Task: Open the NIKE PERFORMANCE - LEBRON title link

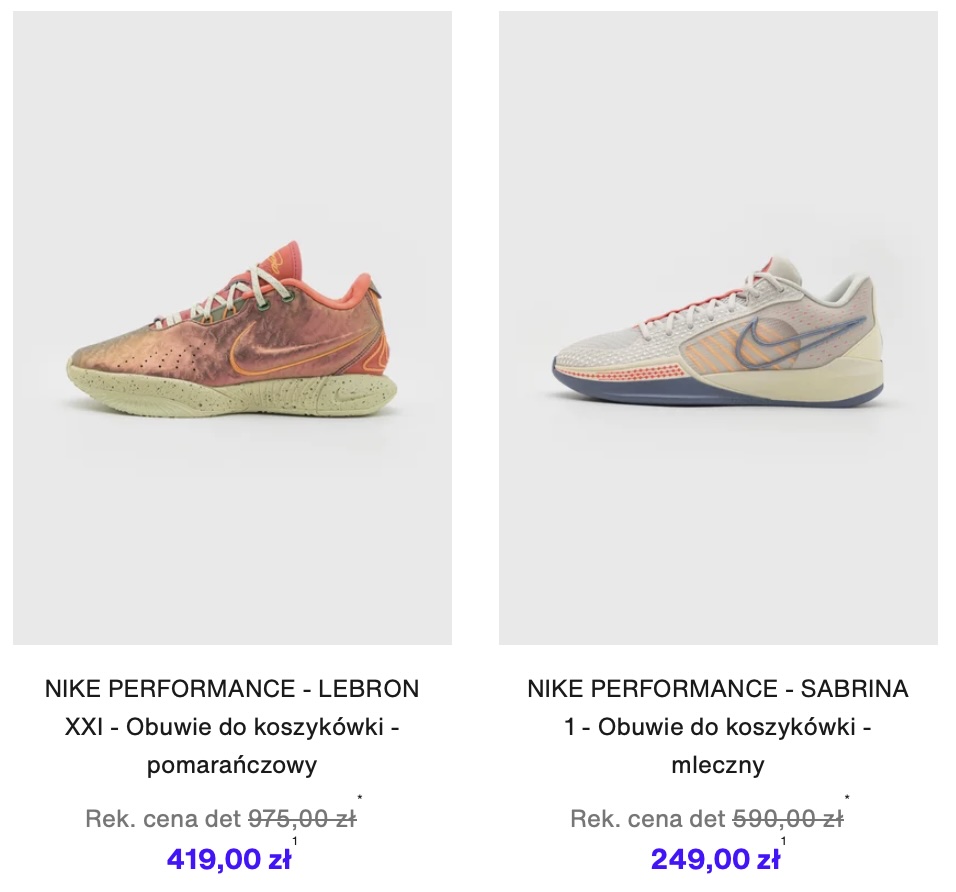Action: (232, 689)
